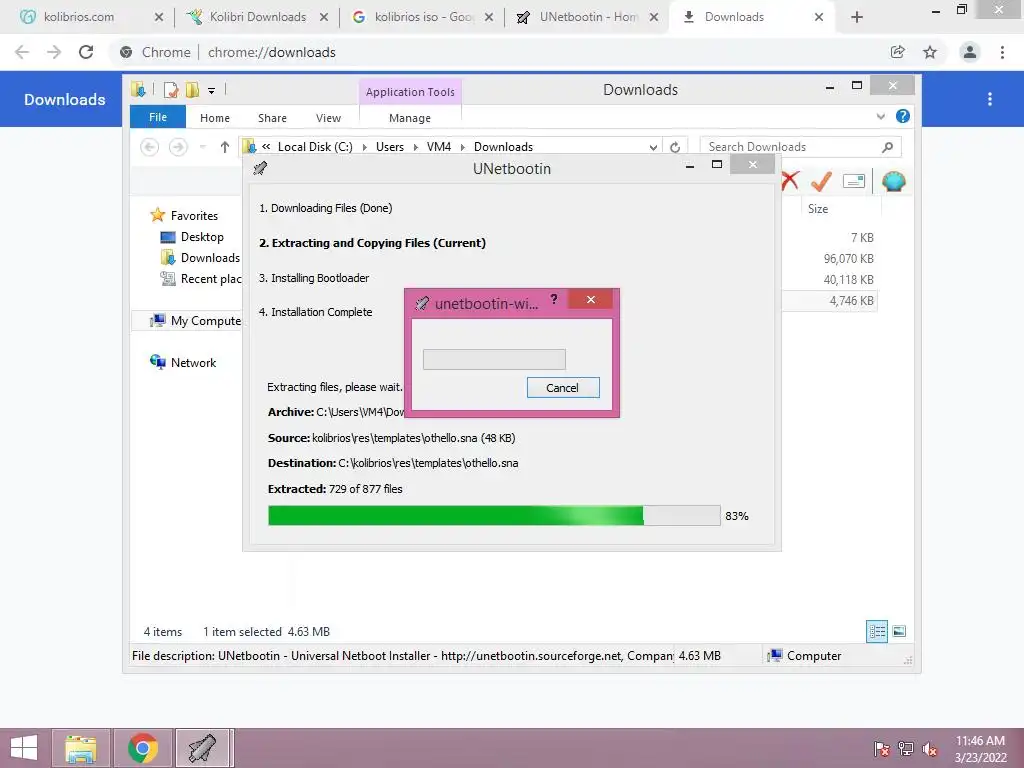Cancel the unetbootin extraction dialog

[x=563, y=387]
